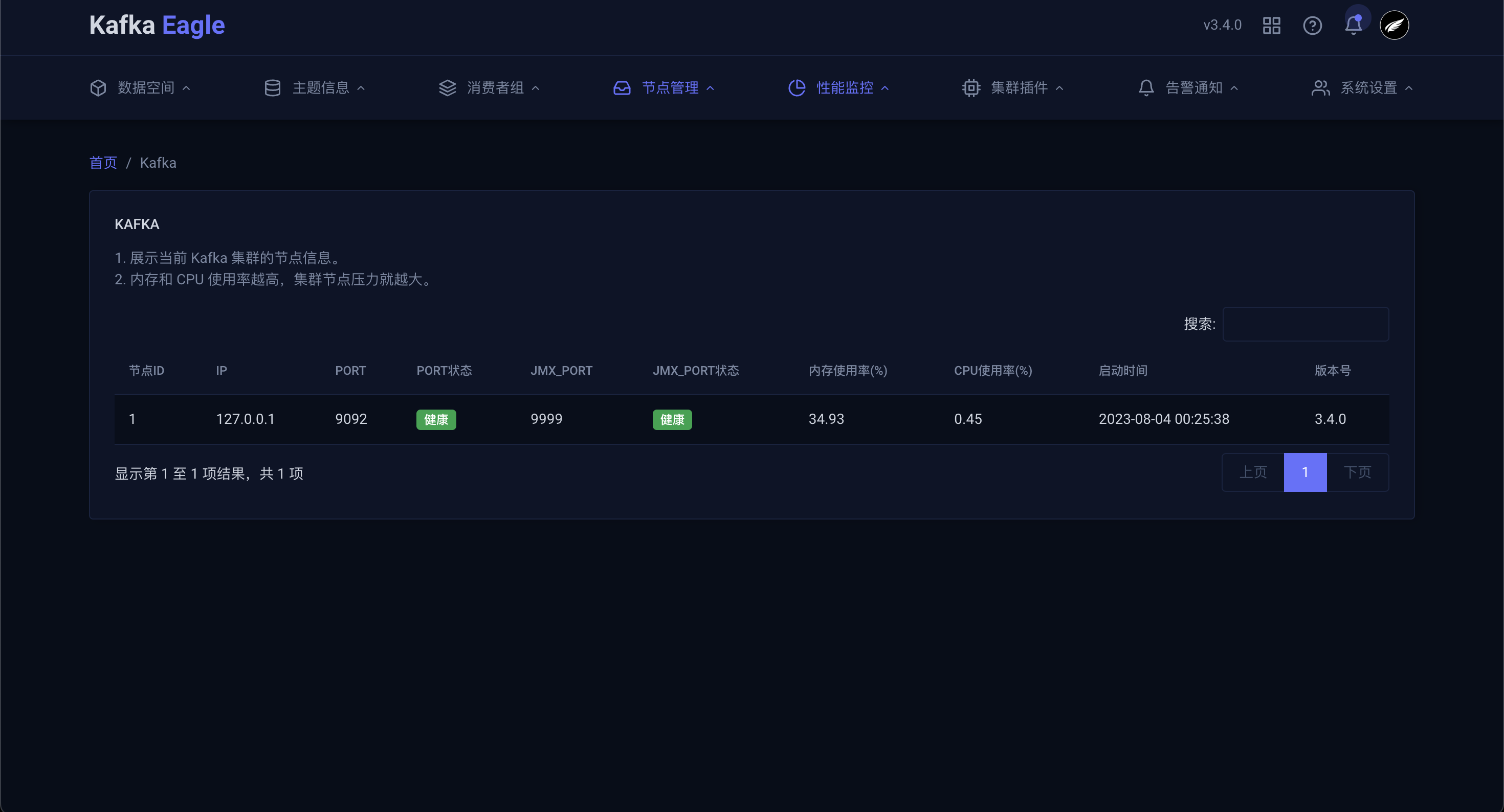Click the notification bell icon in header
This screenshot has height=812, width=1504.
[x=1353, y=26]
